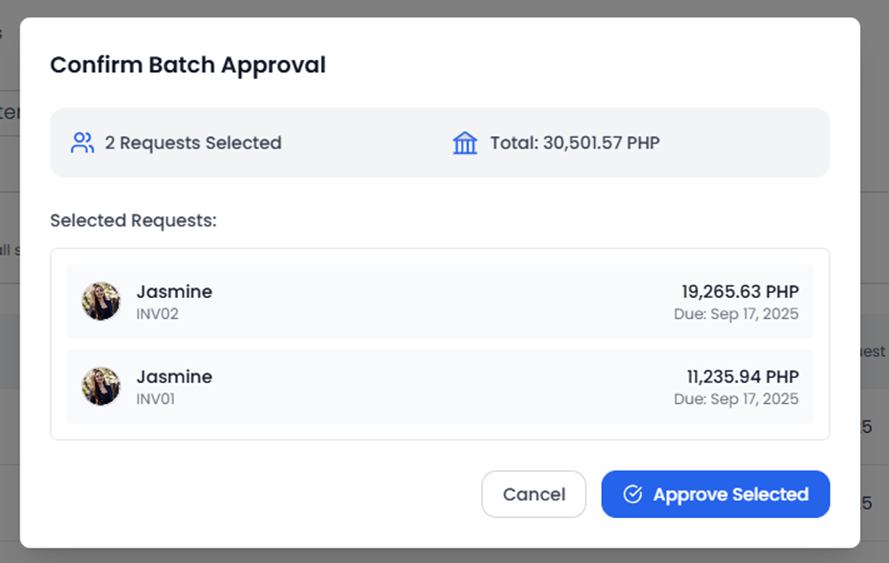Image resolution: width=889 pixels, height=563 pixels.
Task: Click the checkmark circle icon in Approve Selected
Action: pos(632,494)
